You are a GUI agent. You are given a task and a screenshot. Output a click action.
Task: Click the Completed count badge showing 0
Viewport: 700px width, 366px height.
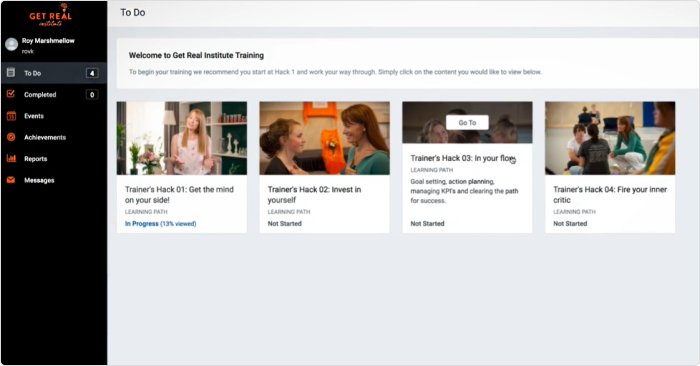[x=92, y=95]
